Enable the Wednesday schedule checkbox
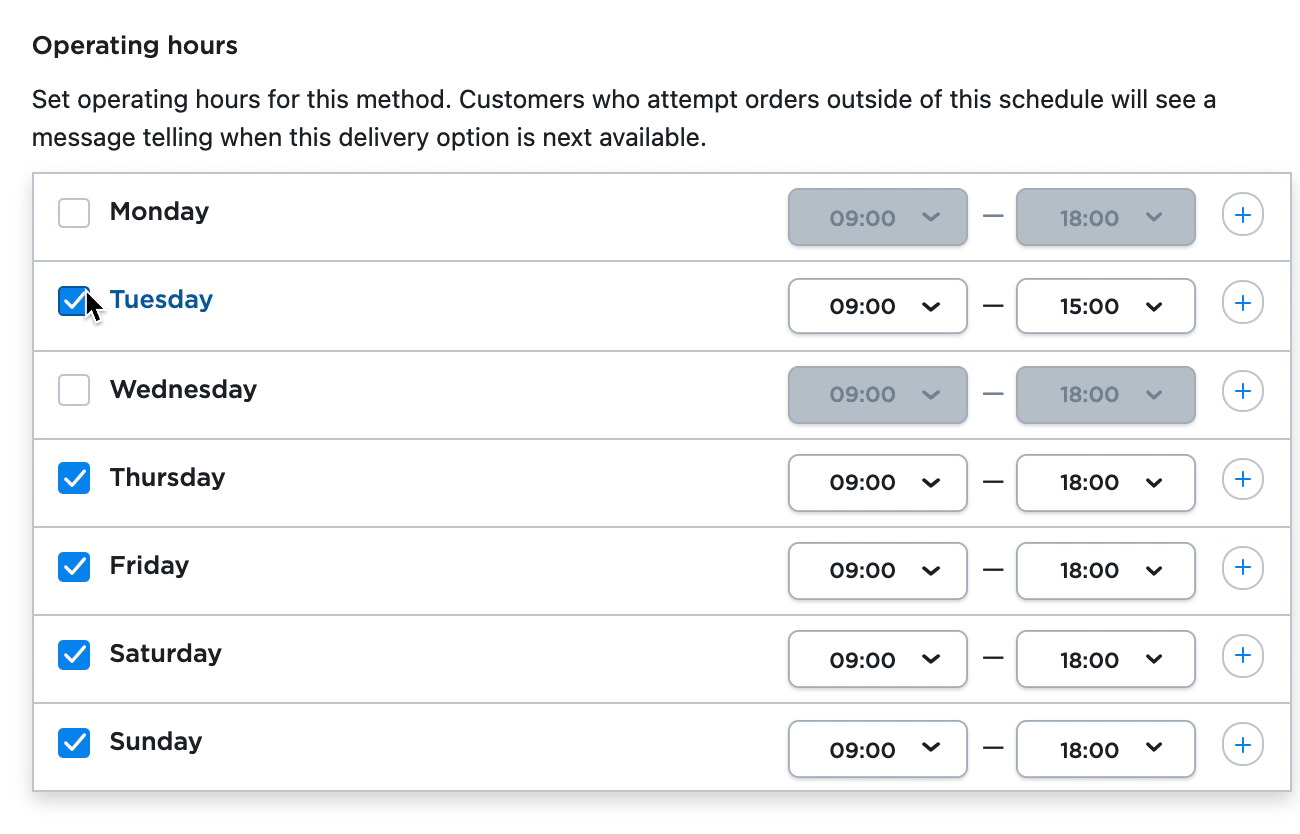Screen dimensions: 1300x834 74,390
